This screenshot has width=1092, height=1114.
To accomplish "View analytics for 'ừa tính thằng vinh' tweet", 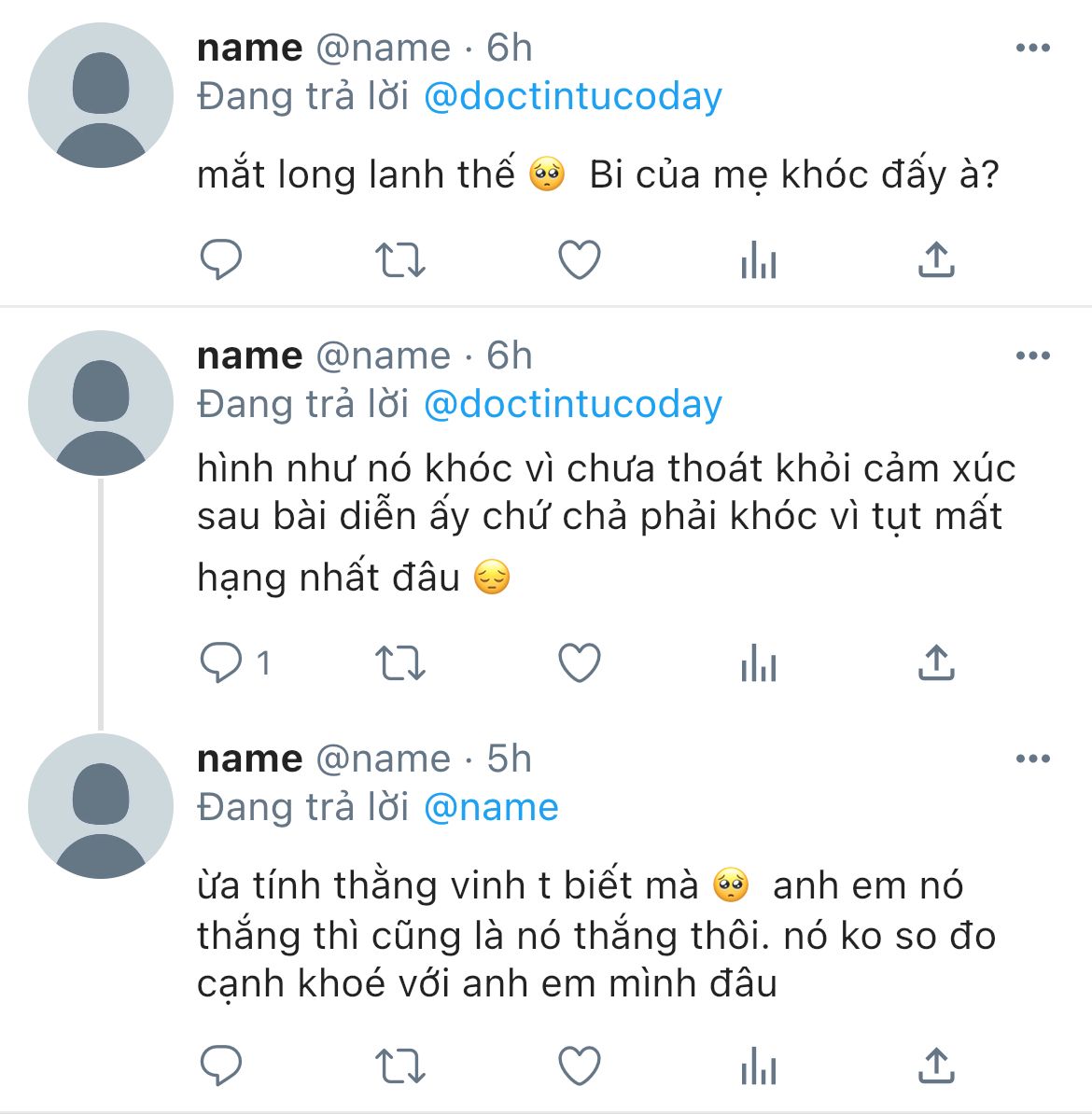I will 758,1065.
